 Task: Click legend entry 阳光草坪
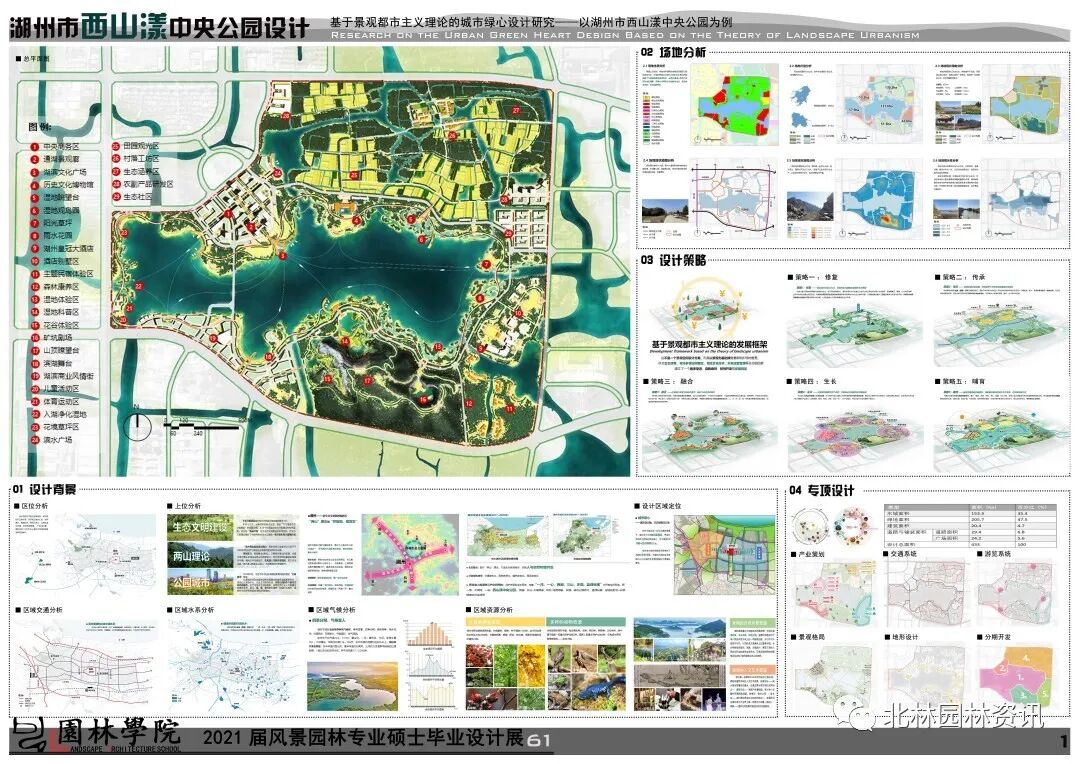pyautogui.click(x=51, y=223)
